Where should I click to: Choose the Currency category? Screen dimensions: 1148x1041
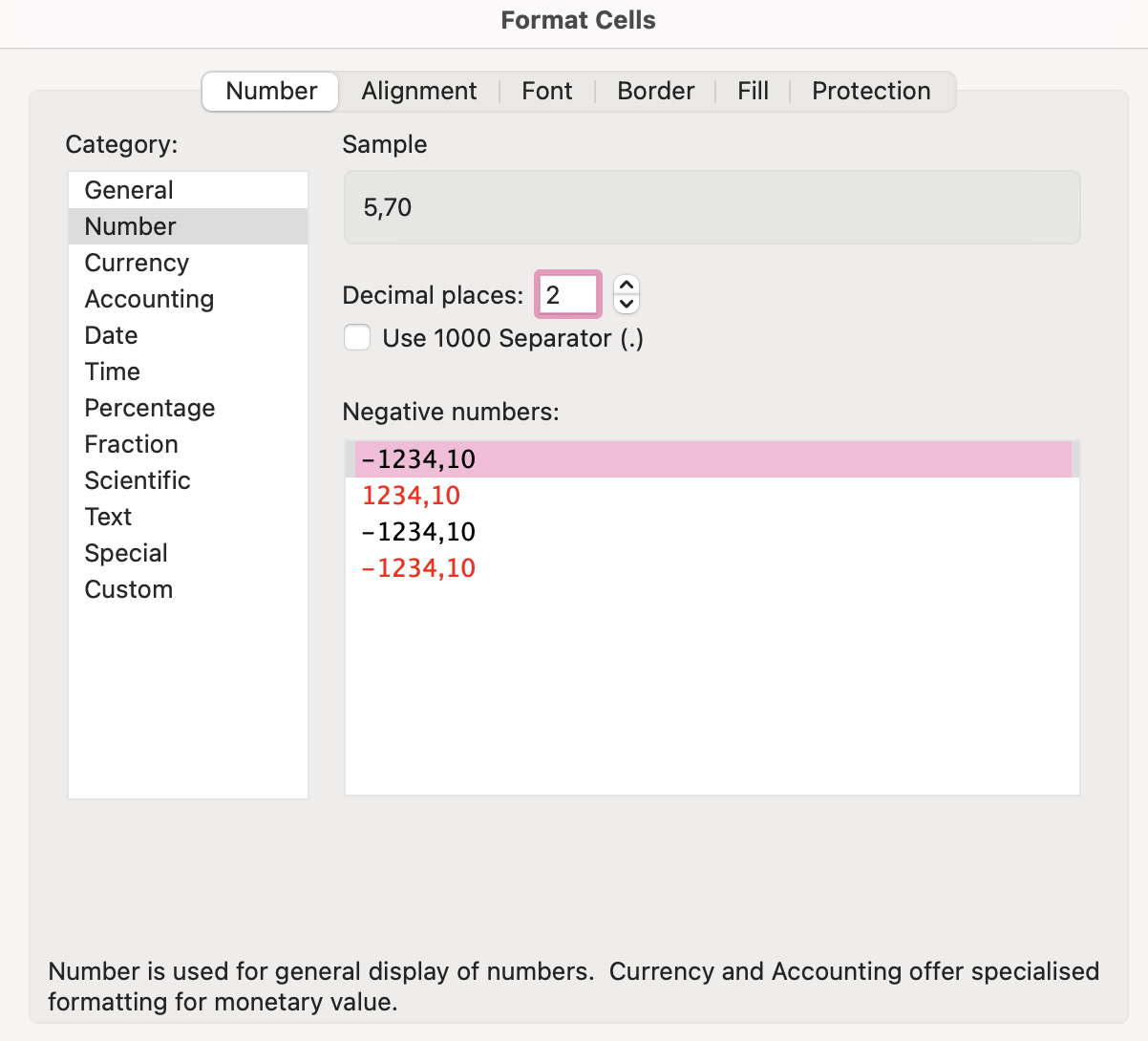click(x=188, y=263)
